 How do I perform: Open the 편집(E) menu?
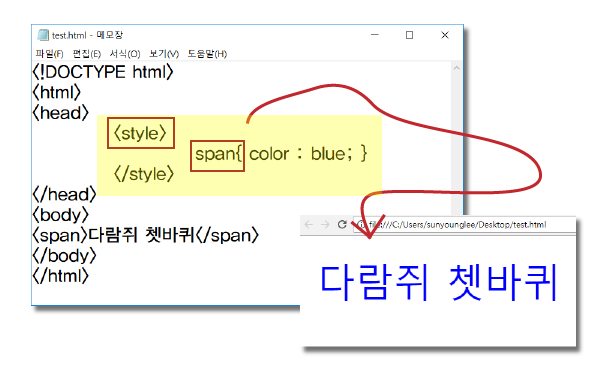86,54
